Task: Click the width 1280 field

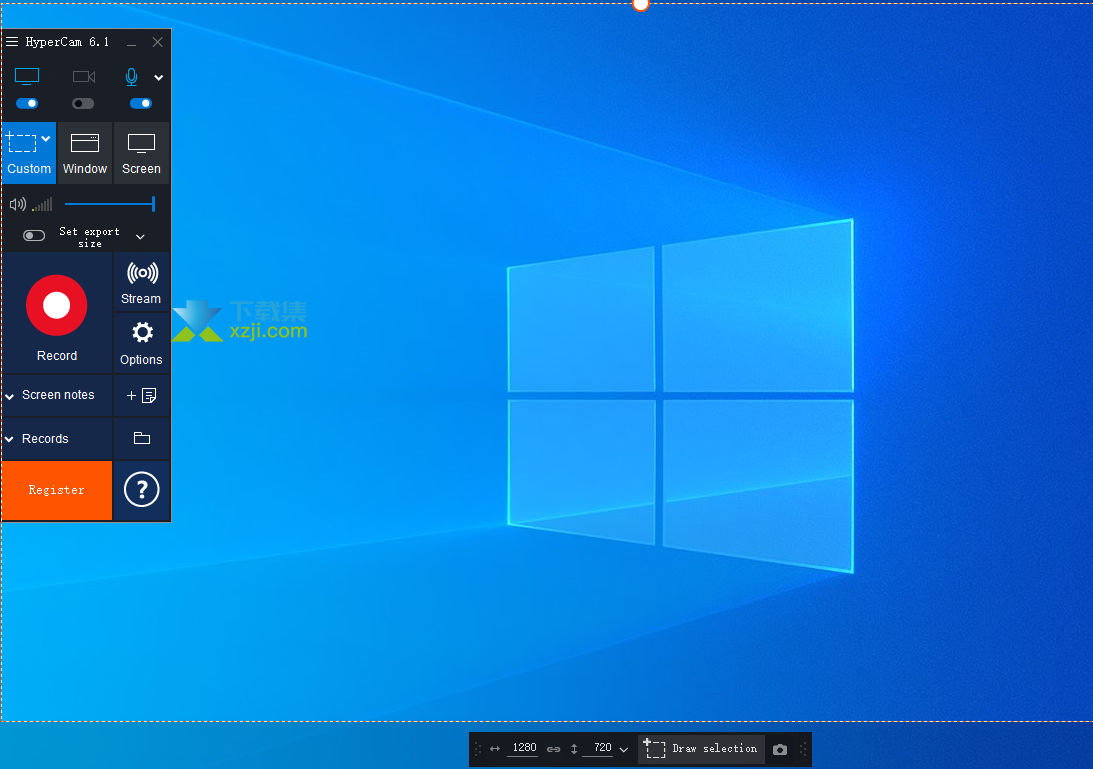Action: pyautogui.click(x=524, y=748)
